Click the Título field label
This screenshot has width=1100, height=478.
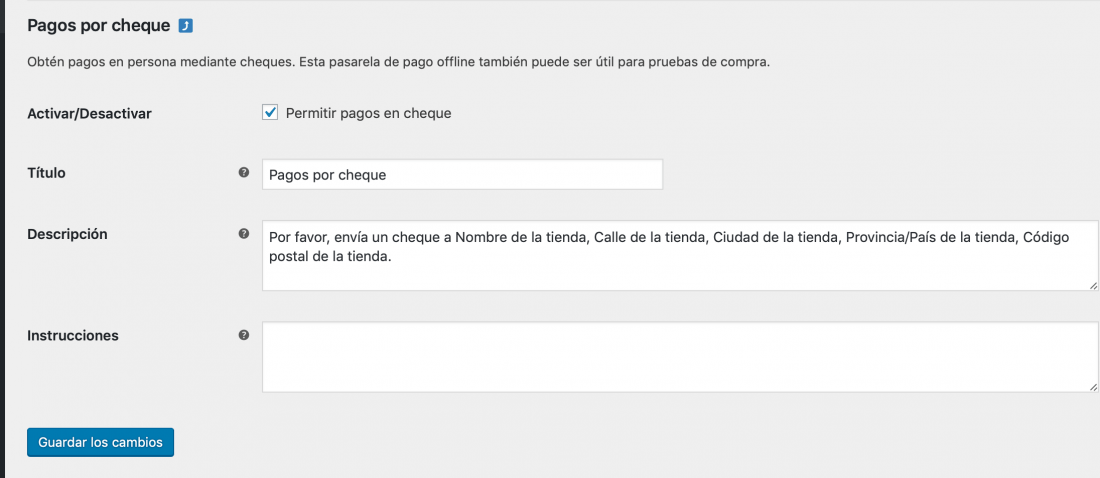tap(46, 172)
